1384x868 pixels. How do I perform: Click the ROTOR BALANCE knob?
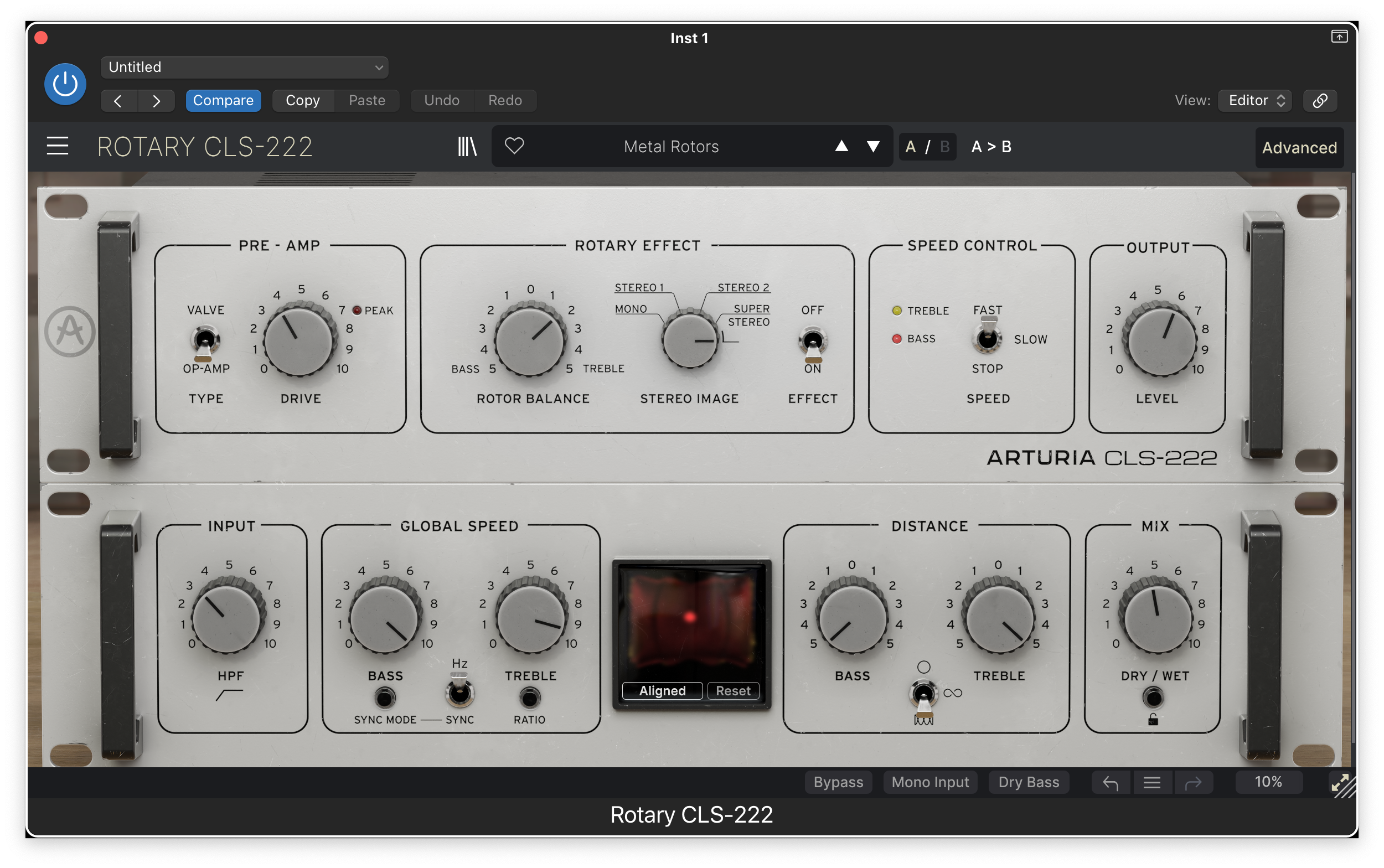point(530,341)
